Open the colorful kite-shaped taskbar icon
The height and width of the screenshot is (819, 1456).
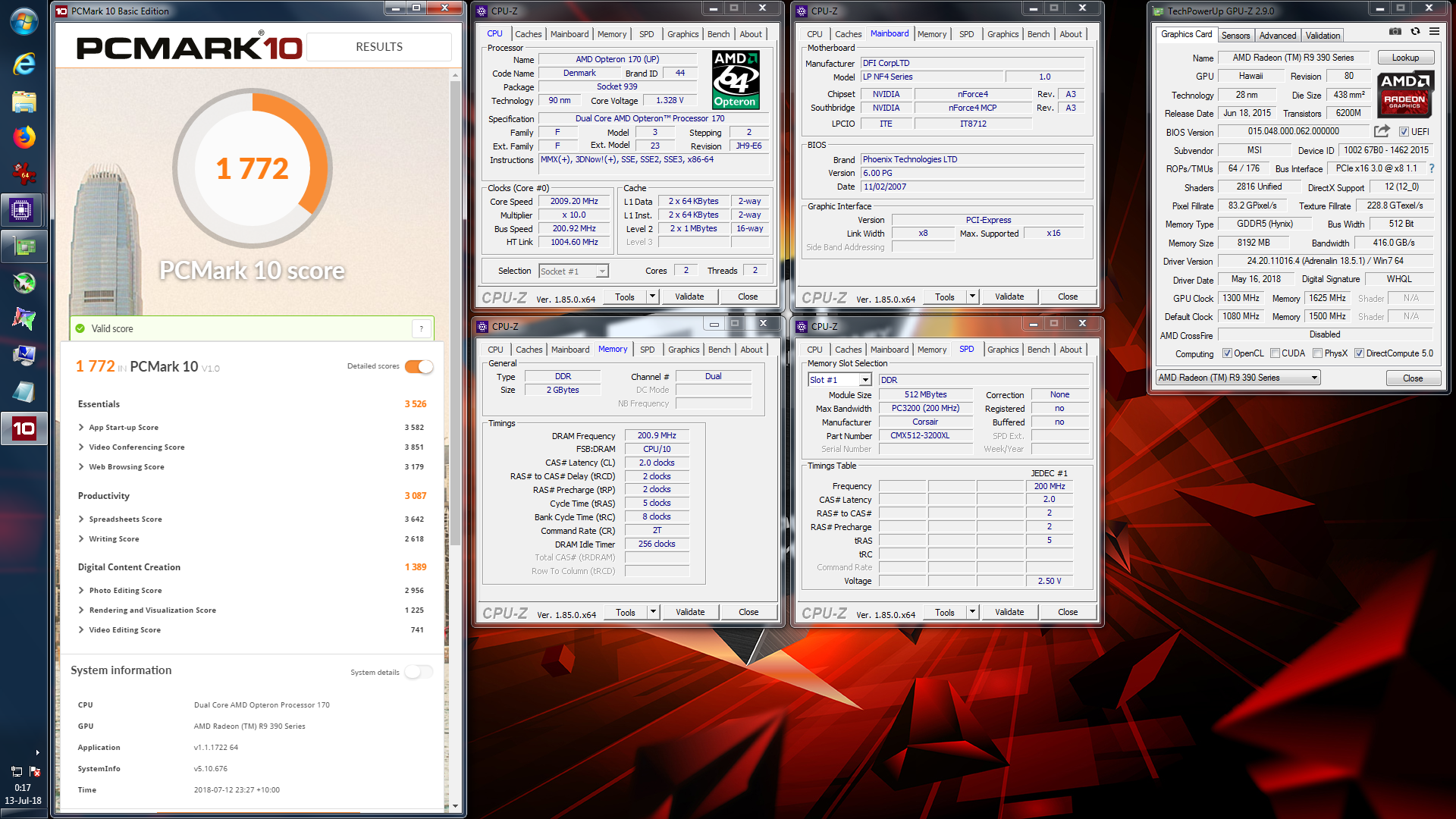point(24,318)
